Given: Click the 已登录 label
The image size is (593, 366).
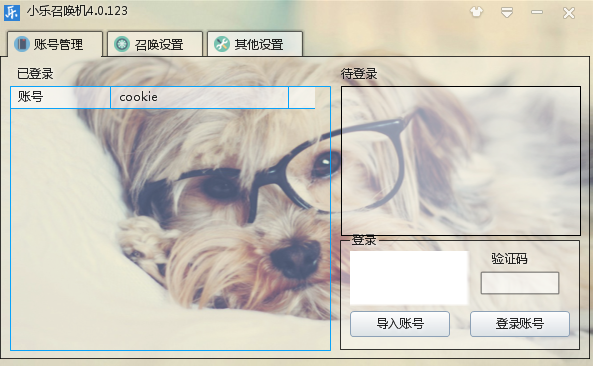Looking at the screenshot, I should 35,74.
